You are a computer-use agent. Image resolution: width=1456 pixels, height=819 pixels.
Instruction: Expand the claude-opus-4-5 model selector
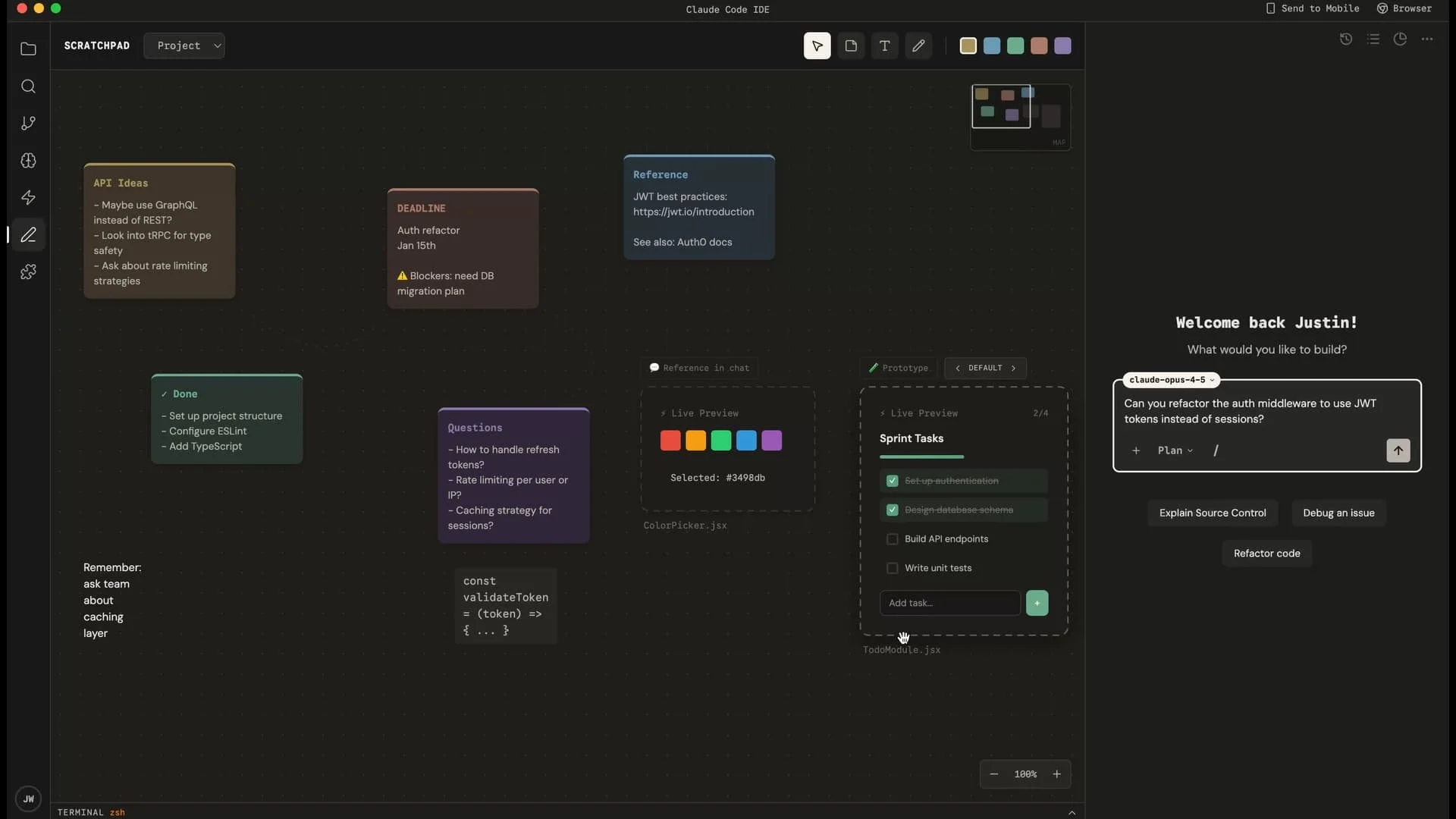coord(1171,380)
